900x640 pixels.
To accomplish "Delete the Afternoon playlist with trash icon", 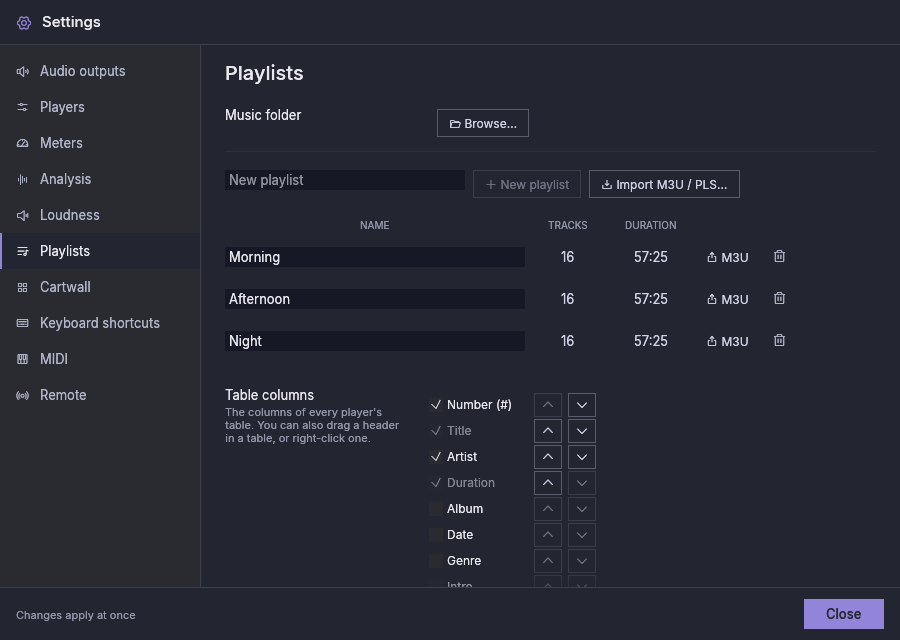I will tap(779, 298).
